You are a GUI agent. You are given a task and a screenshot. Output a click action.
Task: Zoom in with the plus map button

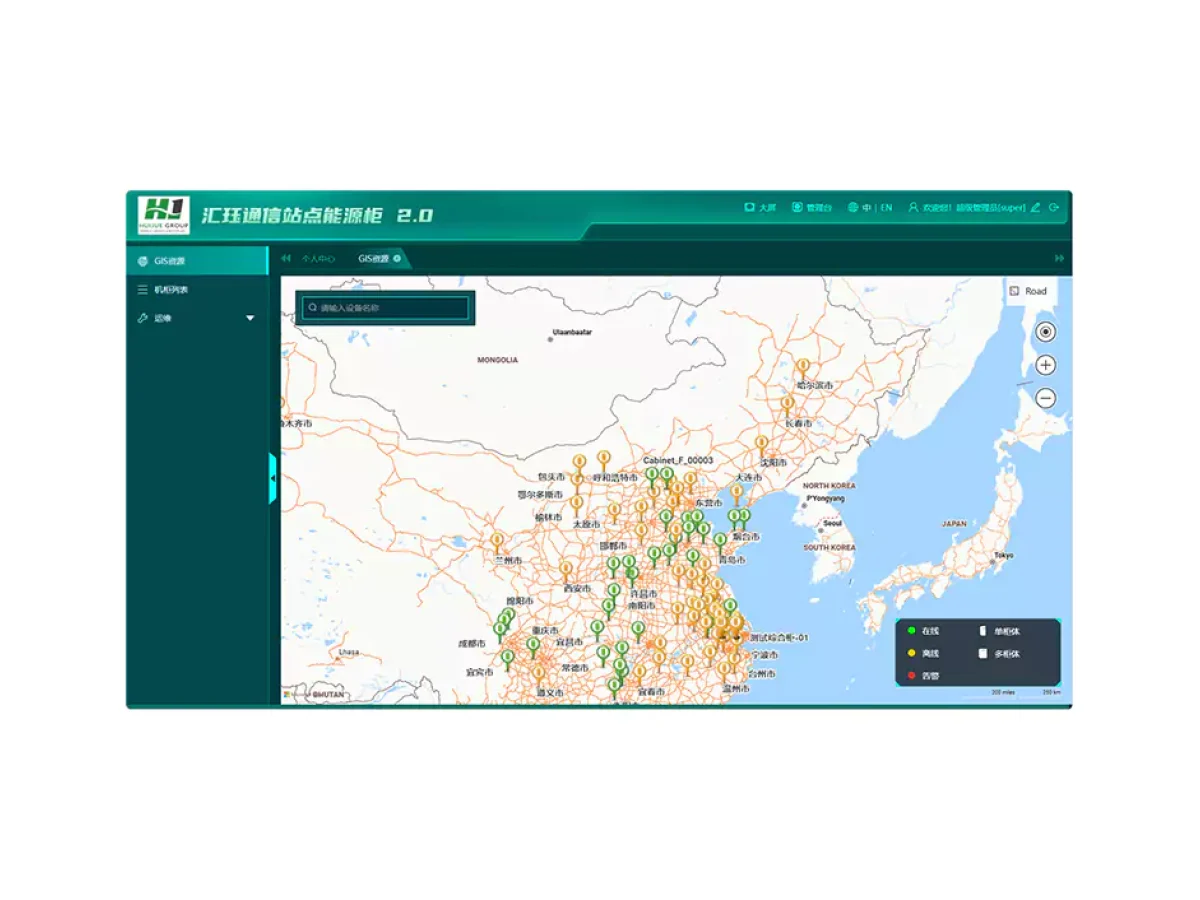coord(1045,365)
